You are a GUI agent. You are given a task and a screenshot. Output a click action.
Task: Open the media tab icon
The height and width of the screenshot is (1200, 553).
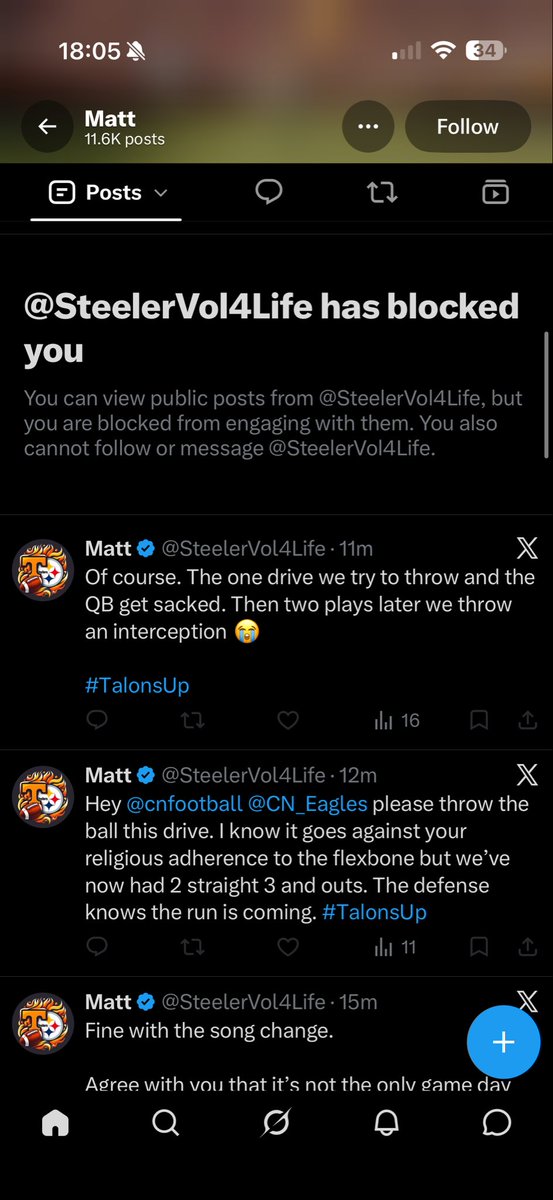pyautogui.click(x=495, y=192)
